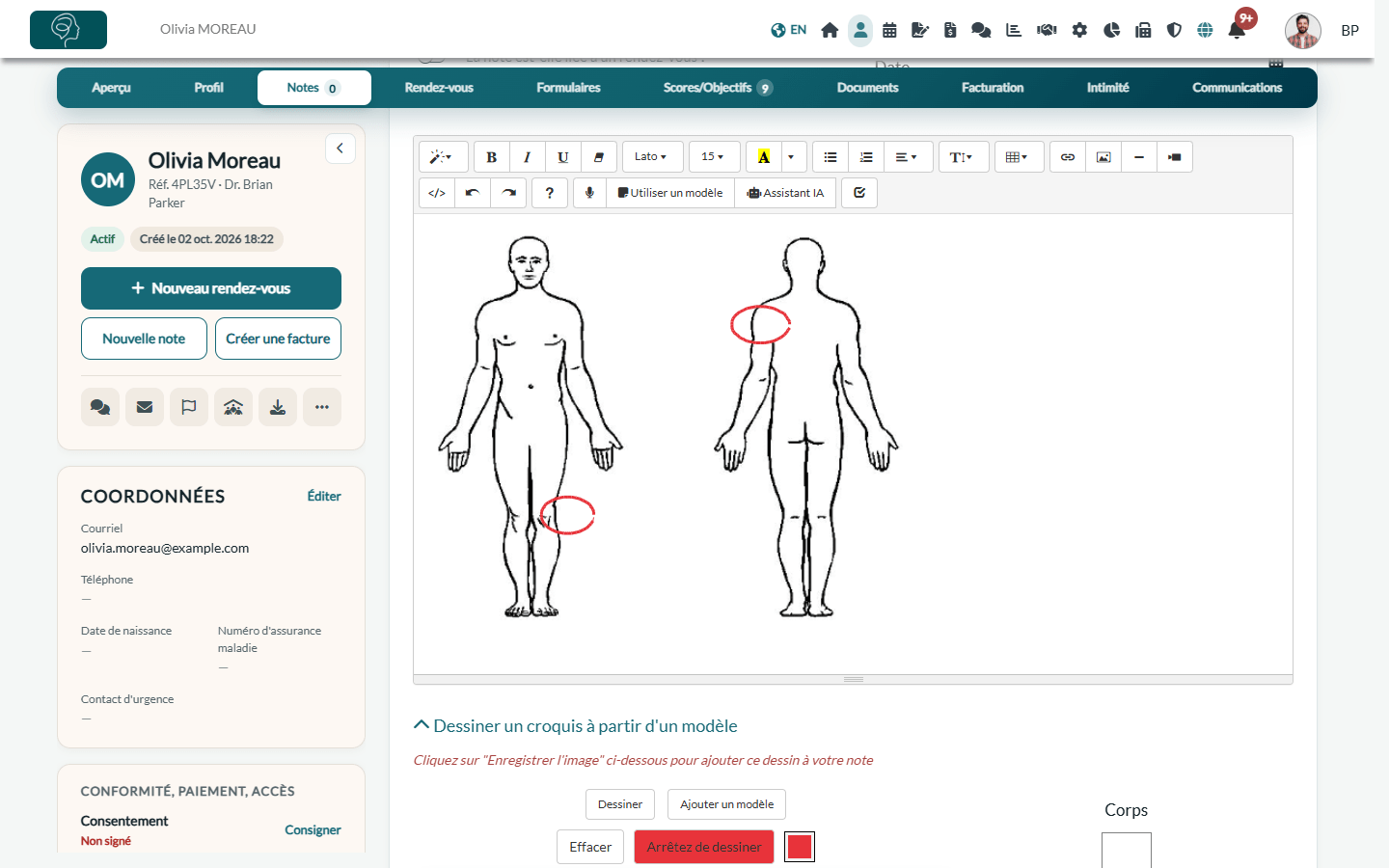Open the Lato font family dropdown
Viewport: 1389px width, 868px height.
[651, 157]
